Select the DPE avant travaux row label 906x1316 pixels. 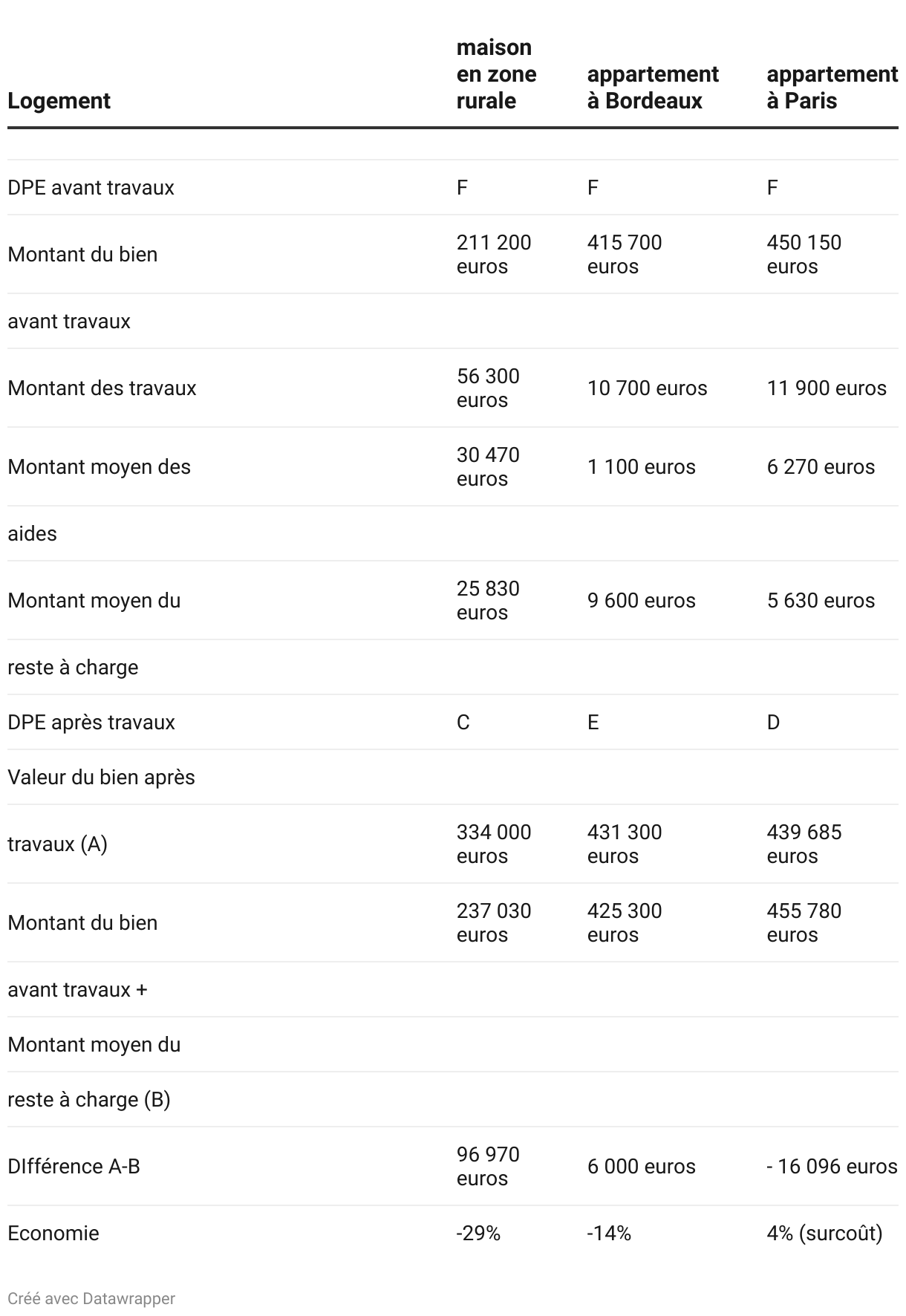91,188
